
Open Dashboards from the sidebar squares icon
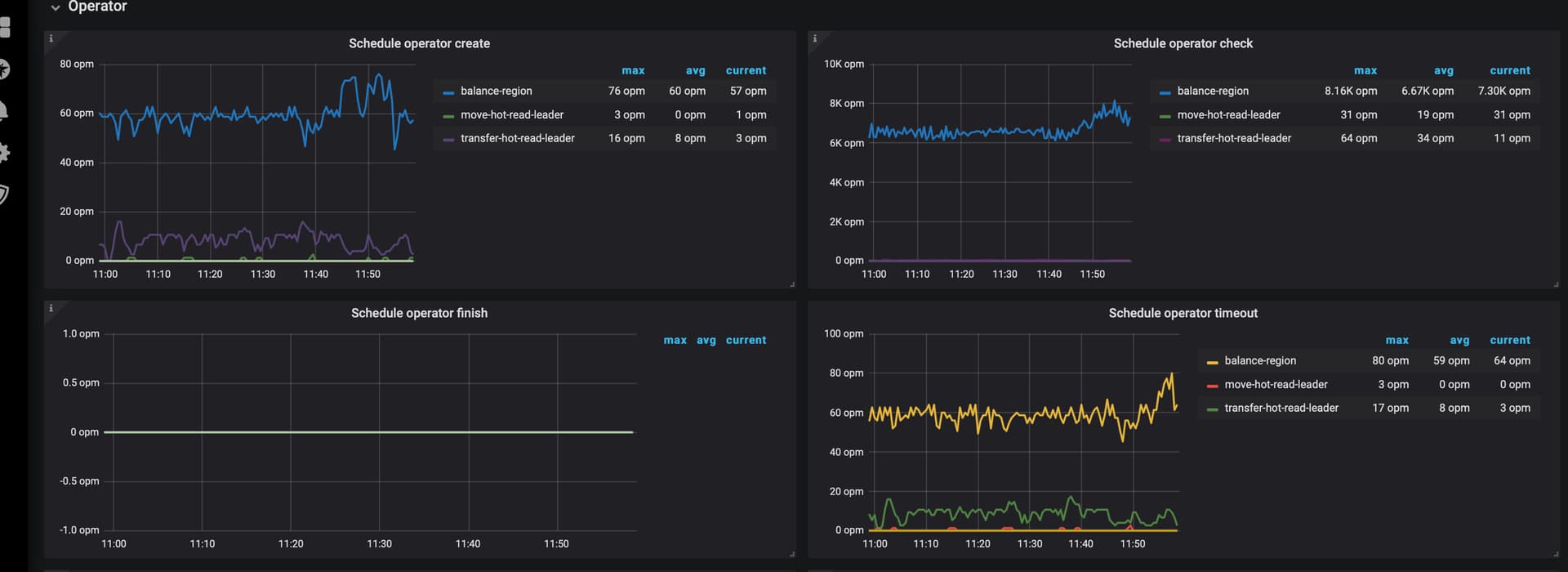[x=4, y=27]
